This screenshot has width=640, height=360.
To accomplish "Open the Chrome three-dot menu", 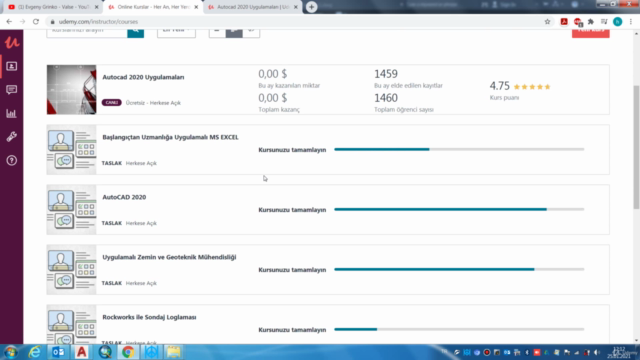I will point(631,22).
